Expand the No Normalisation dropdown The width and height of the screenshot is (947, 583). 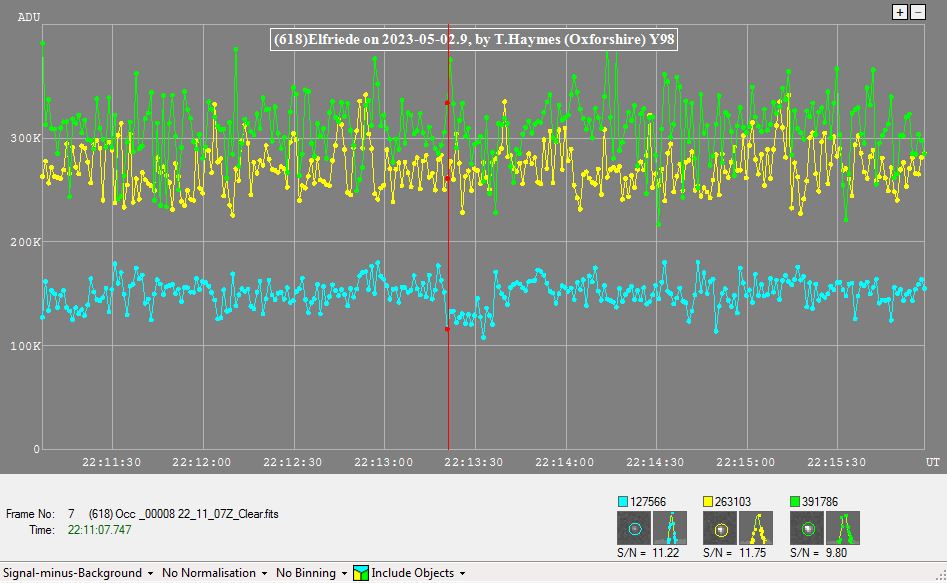(x=214, y=573)
